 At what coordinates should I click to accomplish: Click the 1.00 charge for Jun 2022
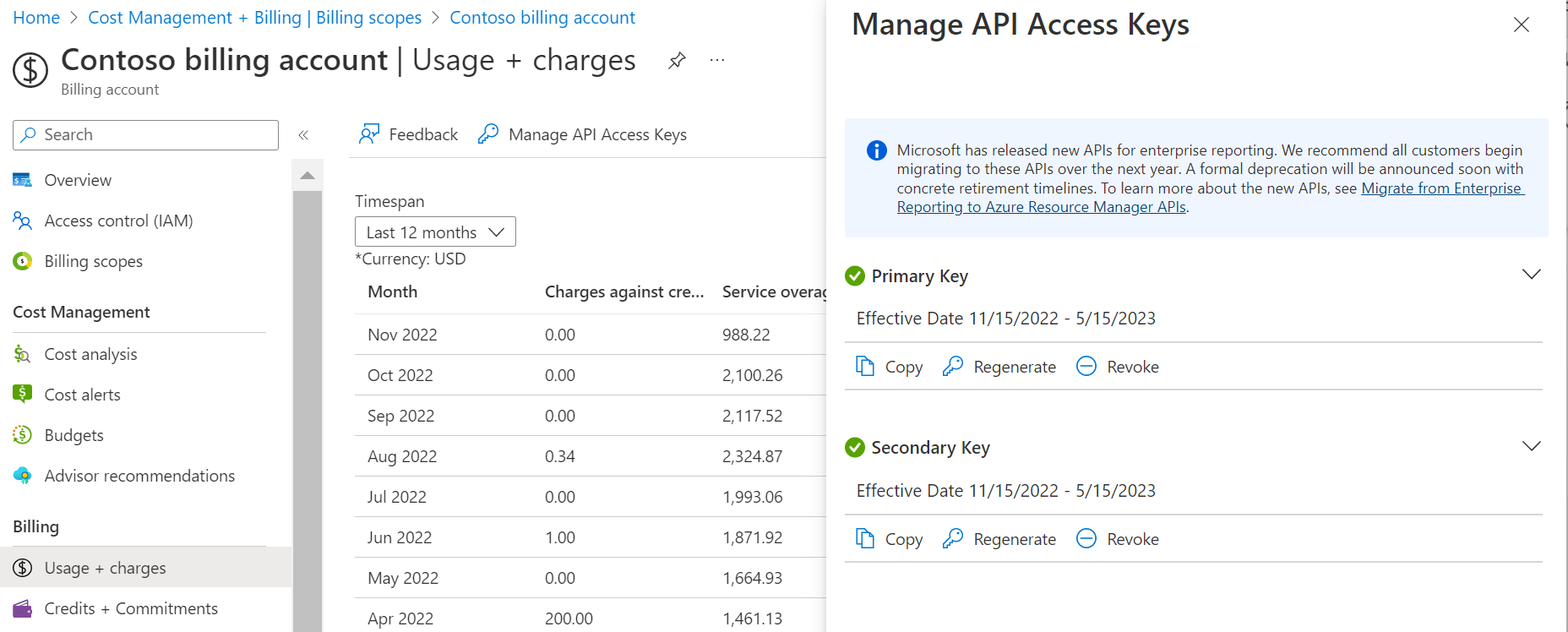point(560,537)
